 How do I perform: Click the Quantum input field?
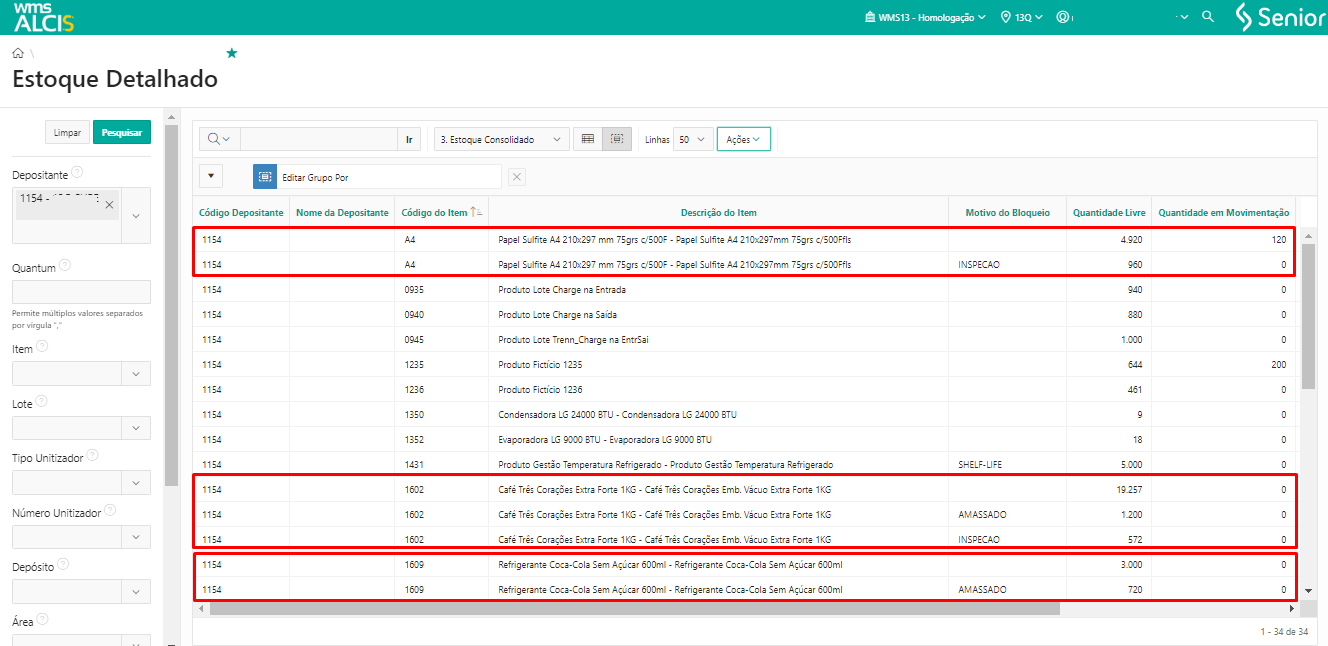[81, 292]
